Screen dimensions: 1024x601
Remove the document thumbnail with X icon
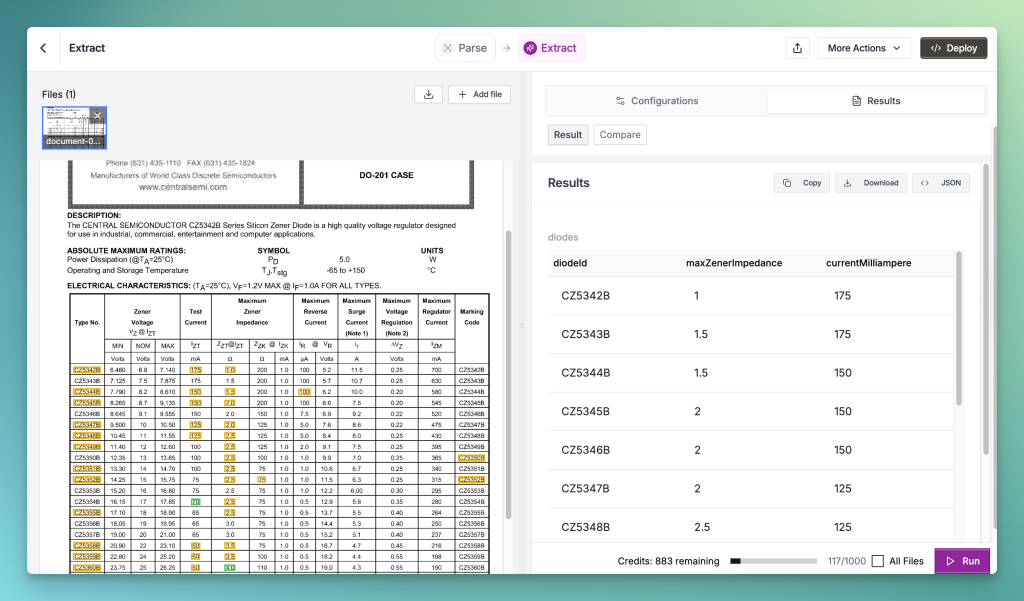point(98,115)
